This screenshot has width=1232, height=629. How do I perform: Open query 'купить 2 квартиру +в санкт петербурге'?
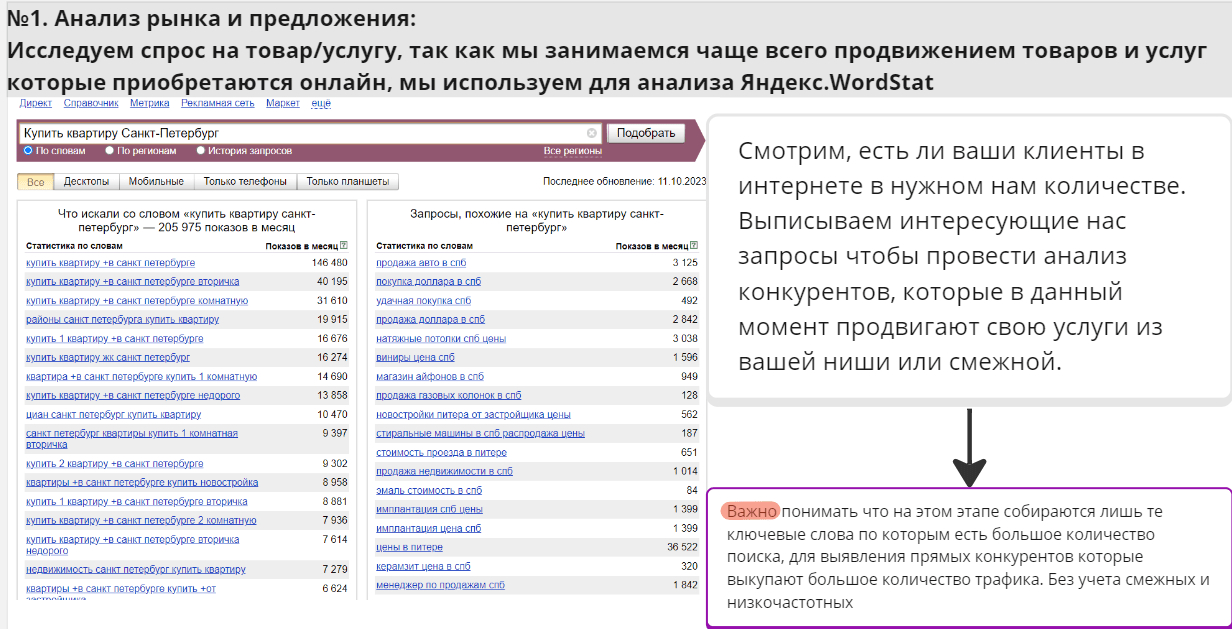(115, 463)
